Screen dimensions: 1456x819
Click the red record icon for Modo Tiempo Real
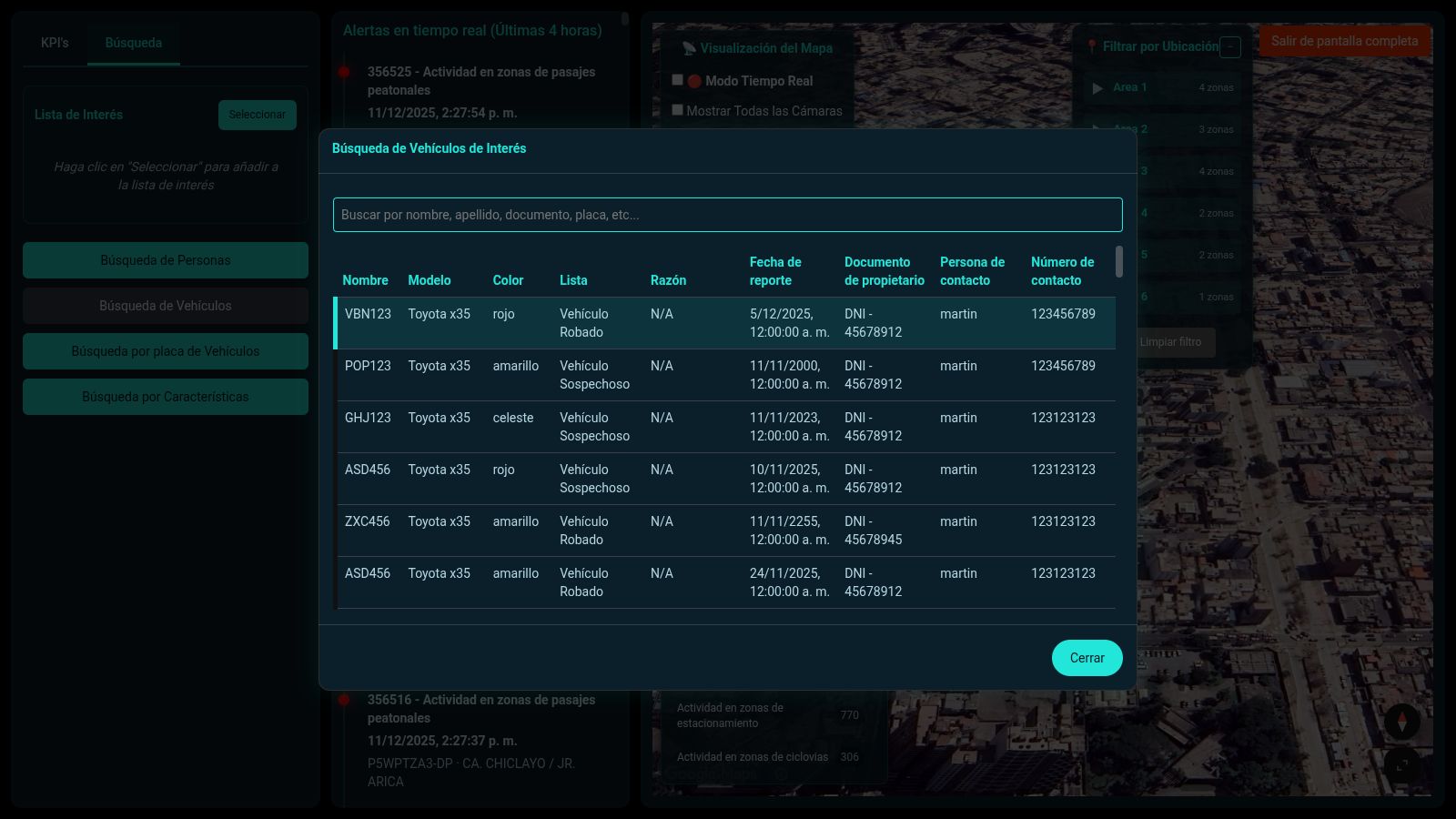point(694,81)
